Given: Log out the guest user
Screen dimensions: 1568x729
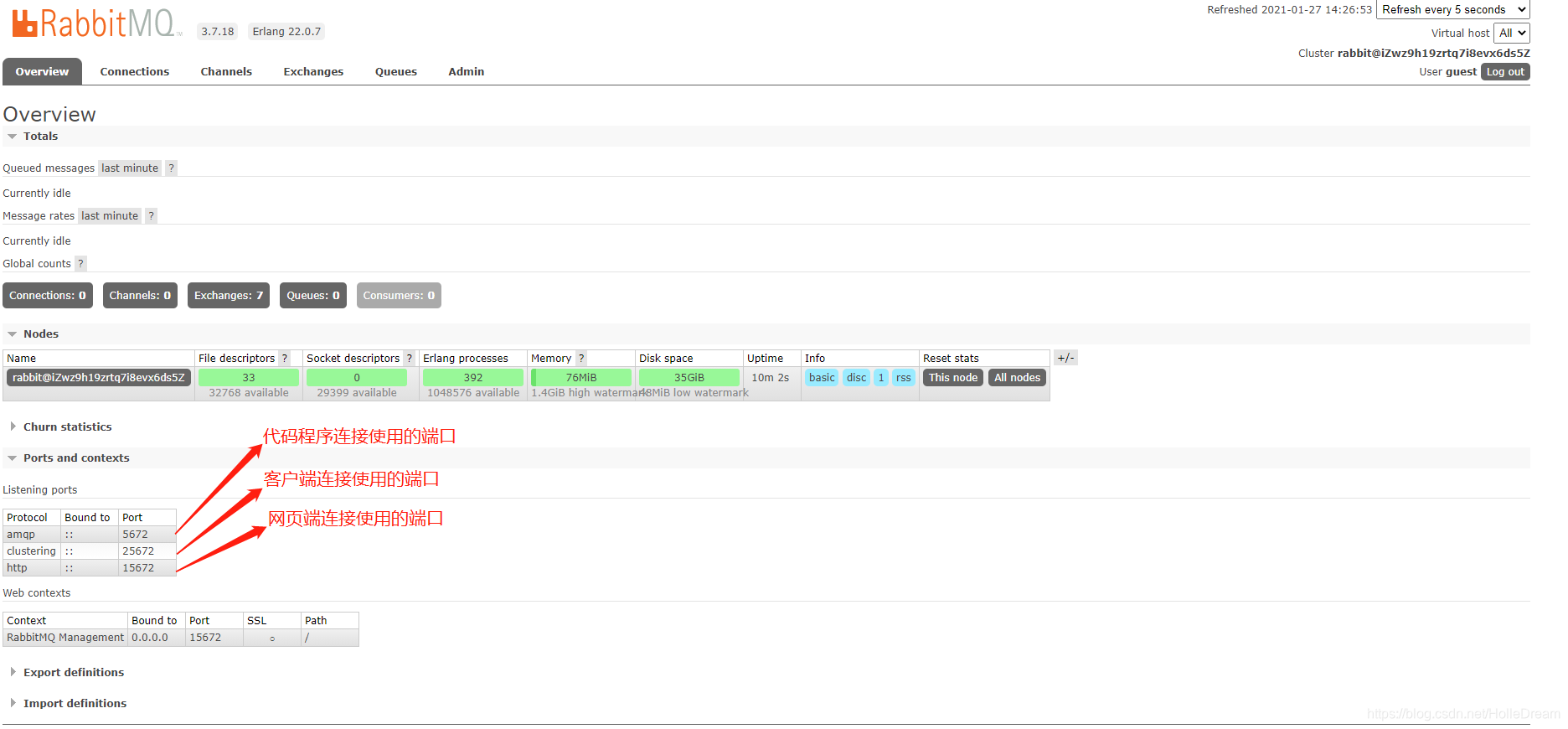Looking at the screenshot, I should point(1505,71).
